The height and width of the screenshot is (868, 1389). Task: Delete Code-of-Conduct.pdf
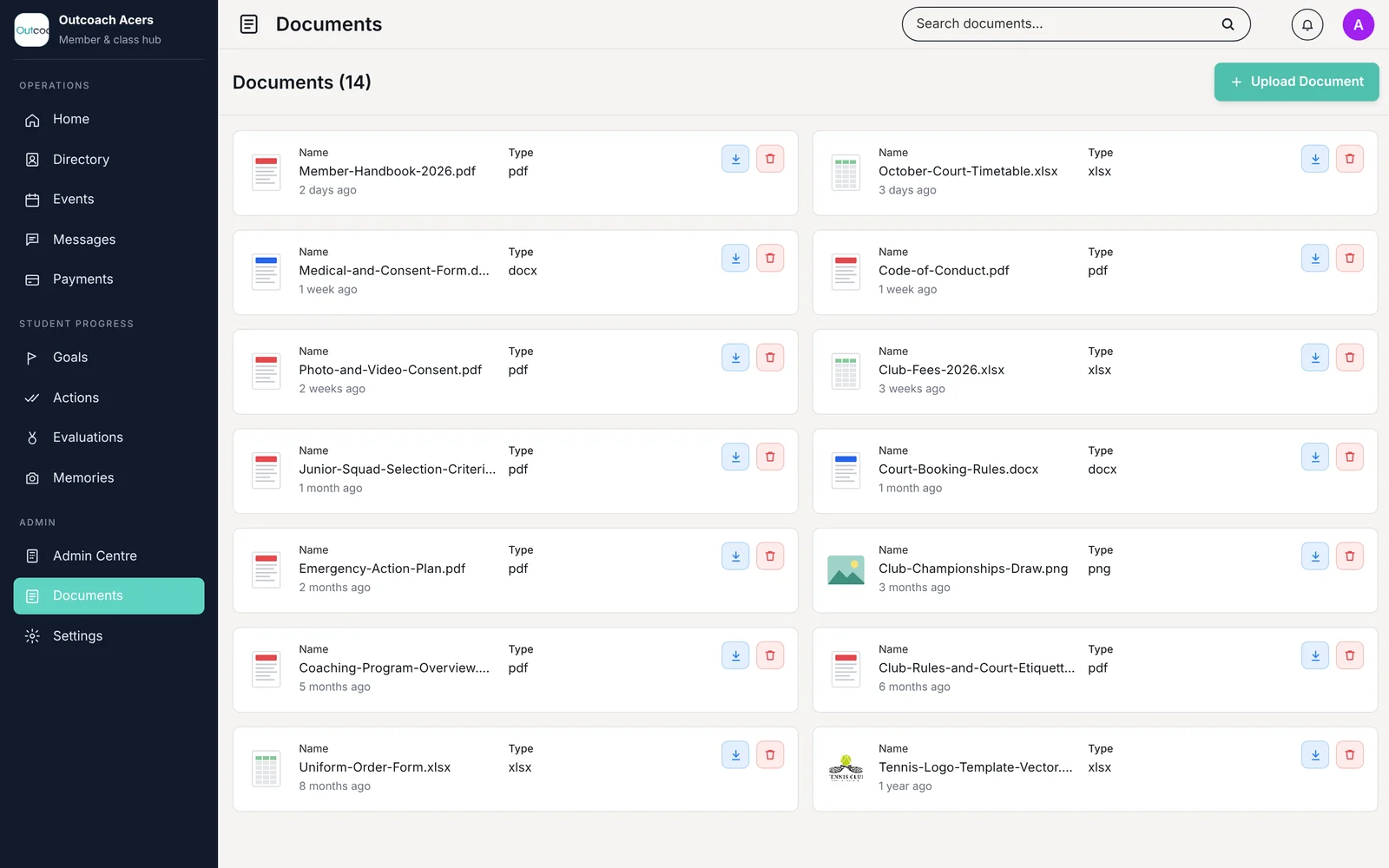[x=1350, y=258]
